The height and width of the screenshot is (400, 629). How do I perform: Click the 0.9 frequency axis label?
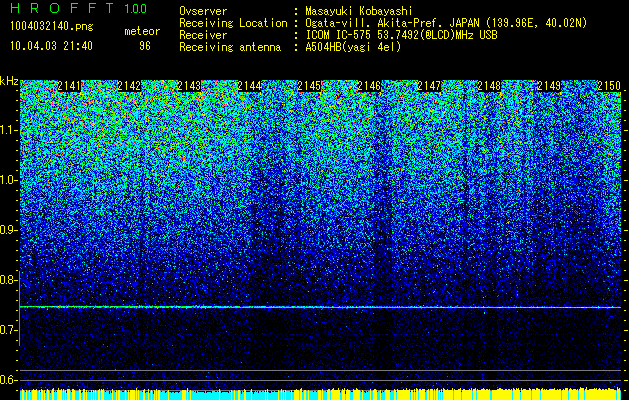click(x=8, y=230)
